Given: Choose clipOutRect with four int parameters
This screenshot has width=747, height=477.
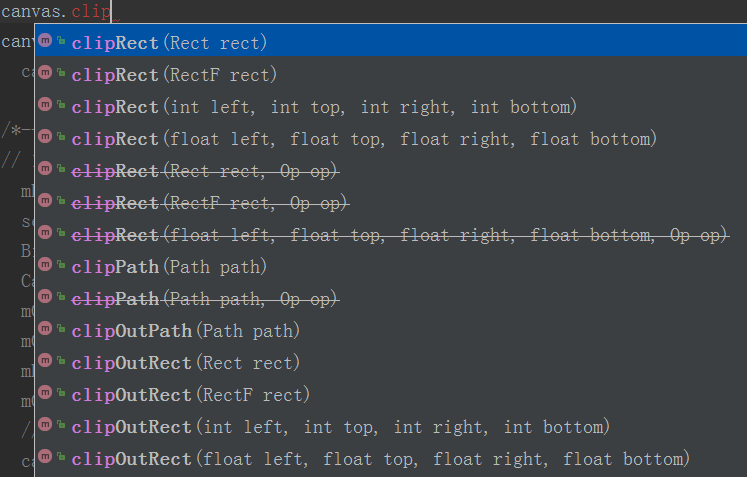Looking at the screenshot, I should pyautogui.click(x=391, y=426).
